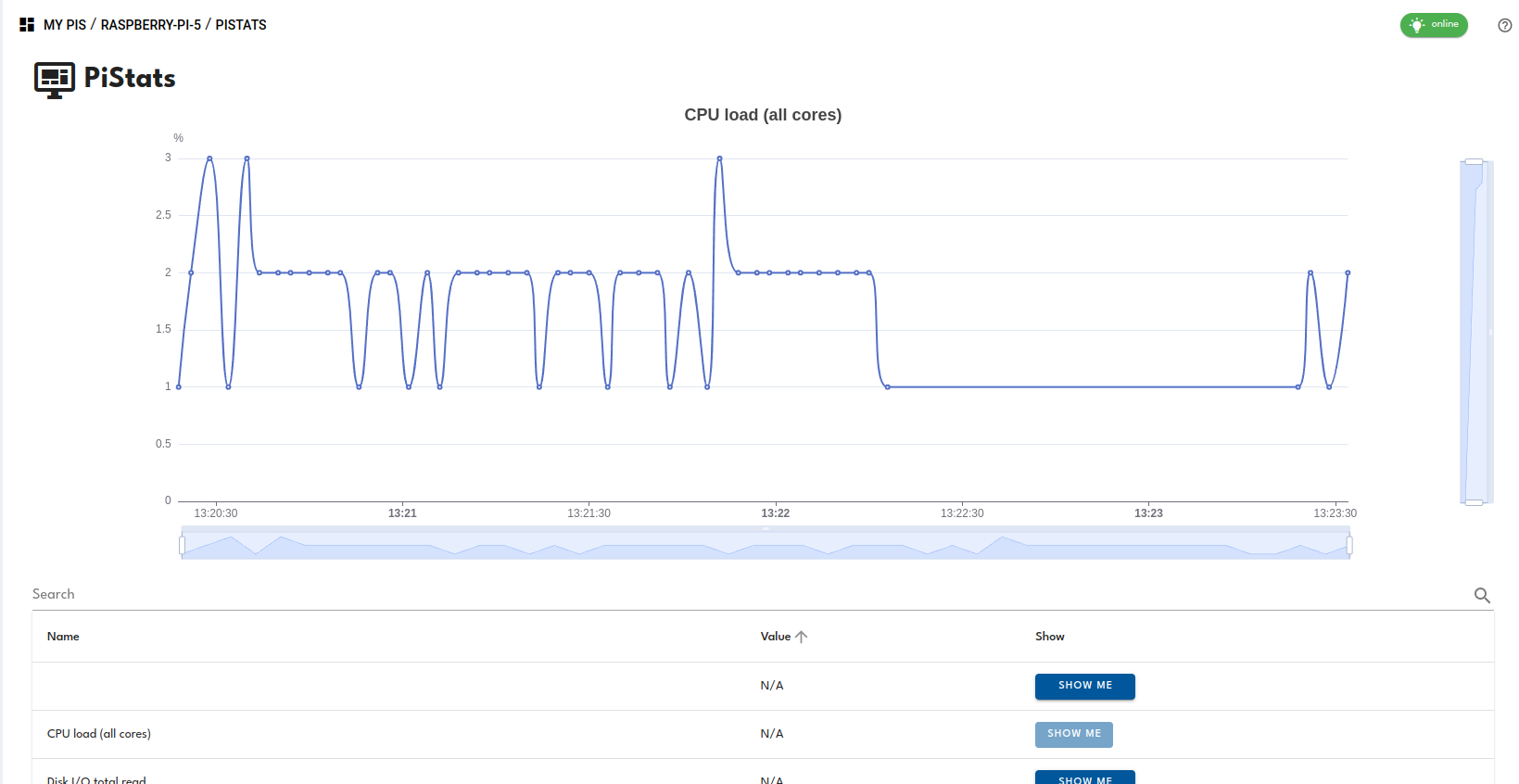The image size is (1519, 784).
Task: Click the right handle of the horizontal time slider
Action: (x=1349, y=545)
